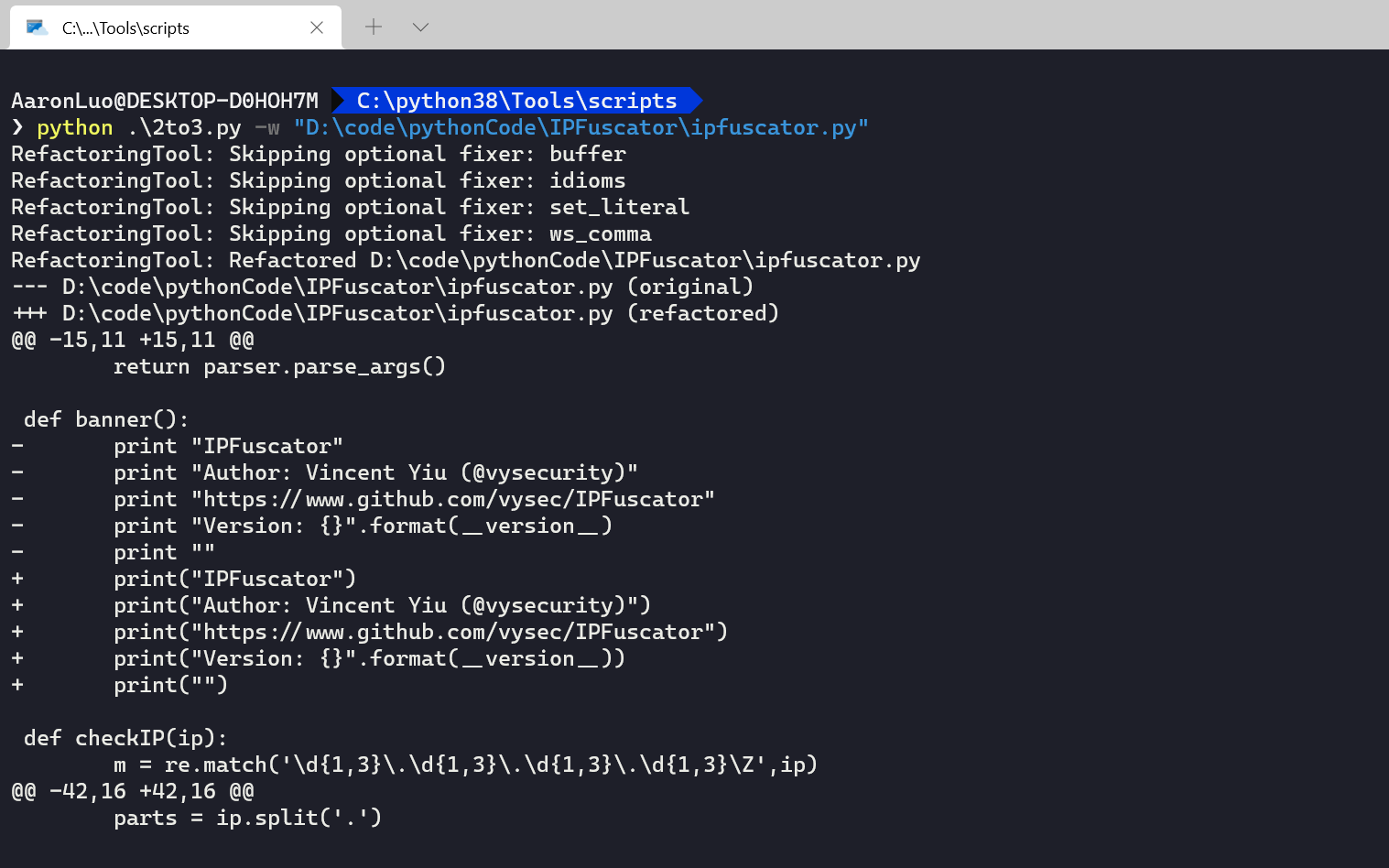Click the @@ -15,11 +15,11 @@ hunk header
Viewport: 1389px width, 868px height.
(x=132, y=340)
